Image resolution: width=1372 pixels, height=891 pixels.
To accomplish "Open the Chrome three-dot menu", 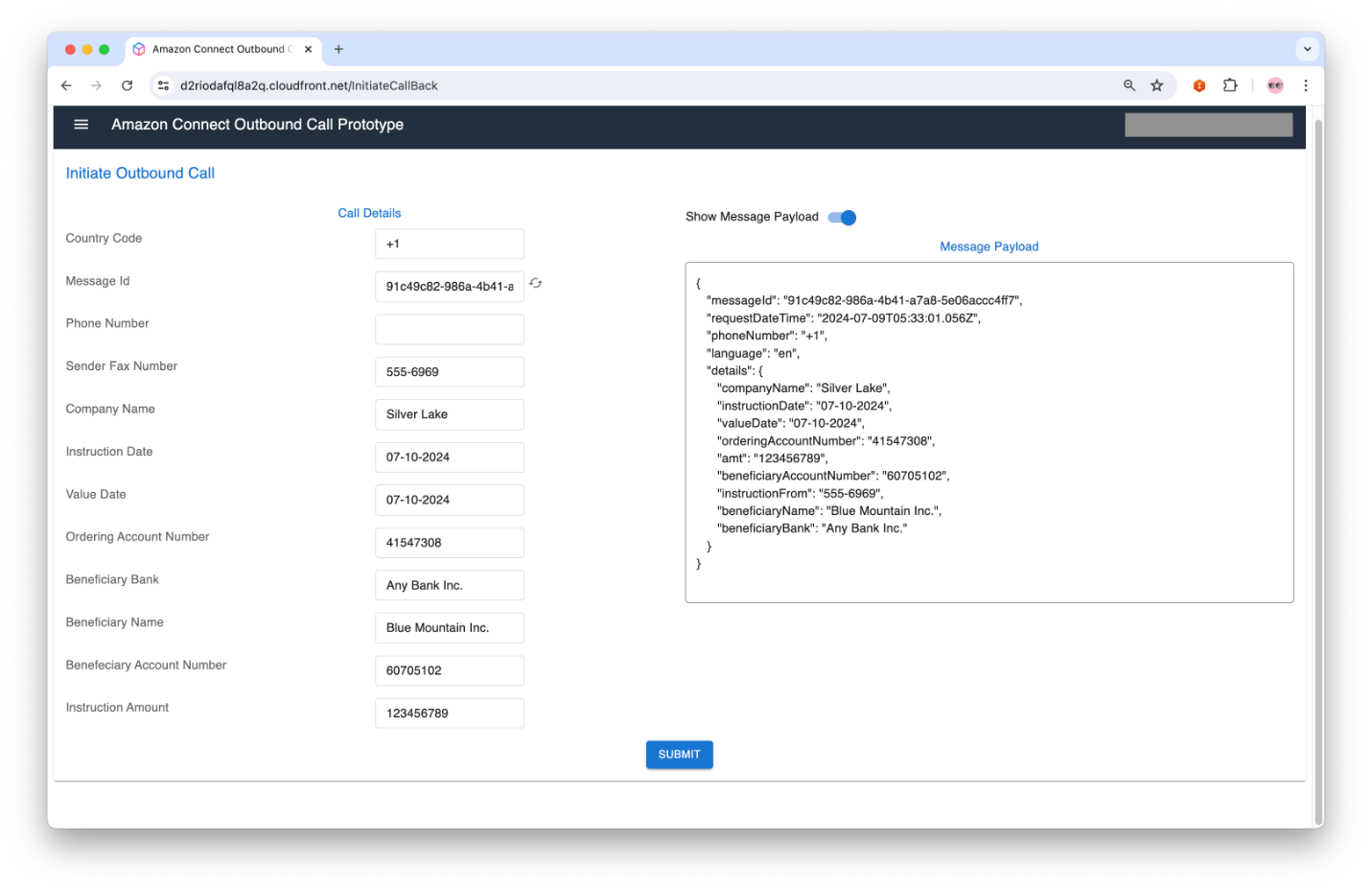I will 1306,85.
